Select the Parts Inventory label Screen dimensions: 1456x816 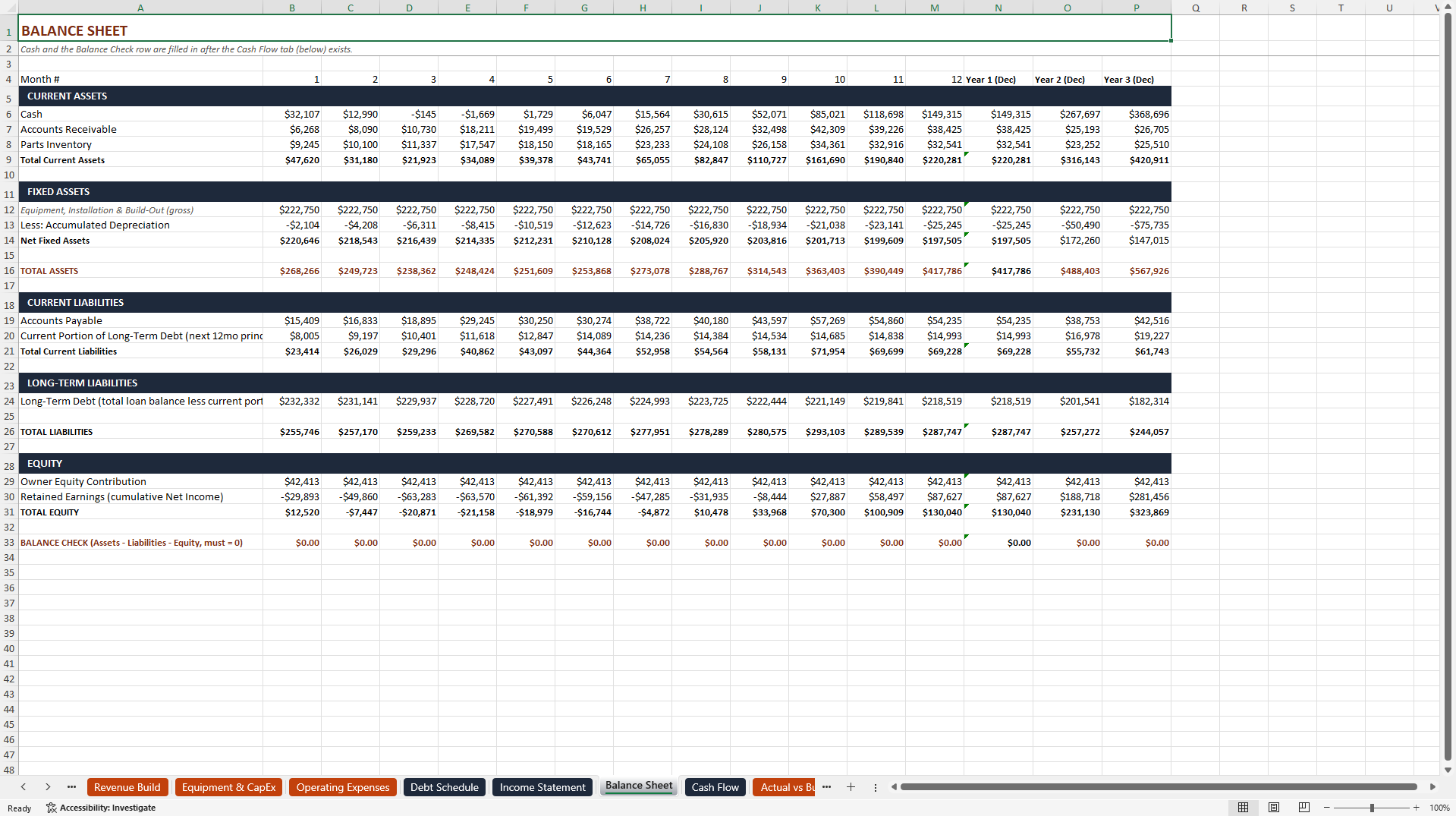tap(140, 144)
